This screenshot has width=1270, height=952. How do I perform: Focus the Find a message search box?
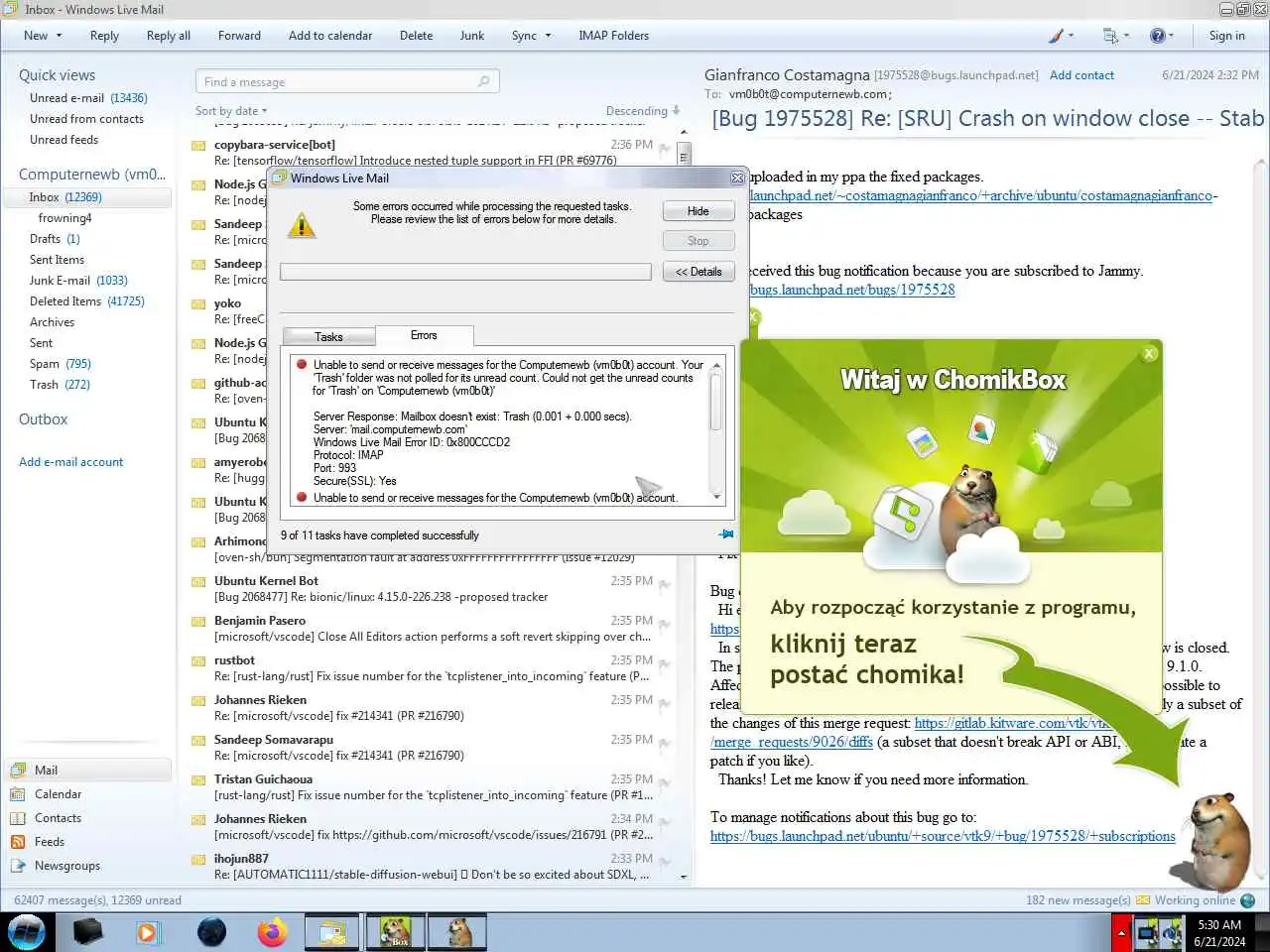coord(347,81)
